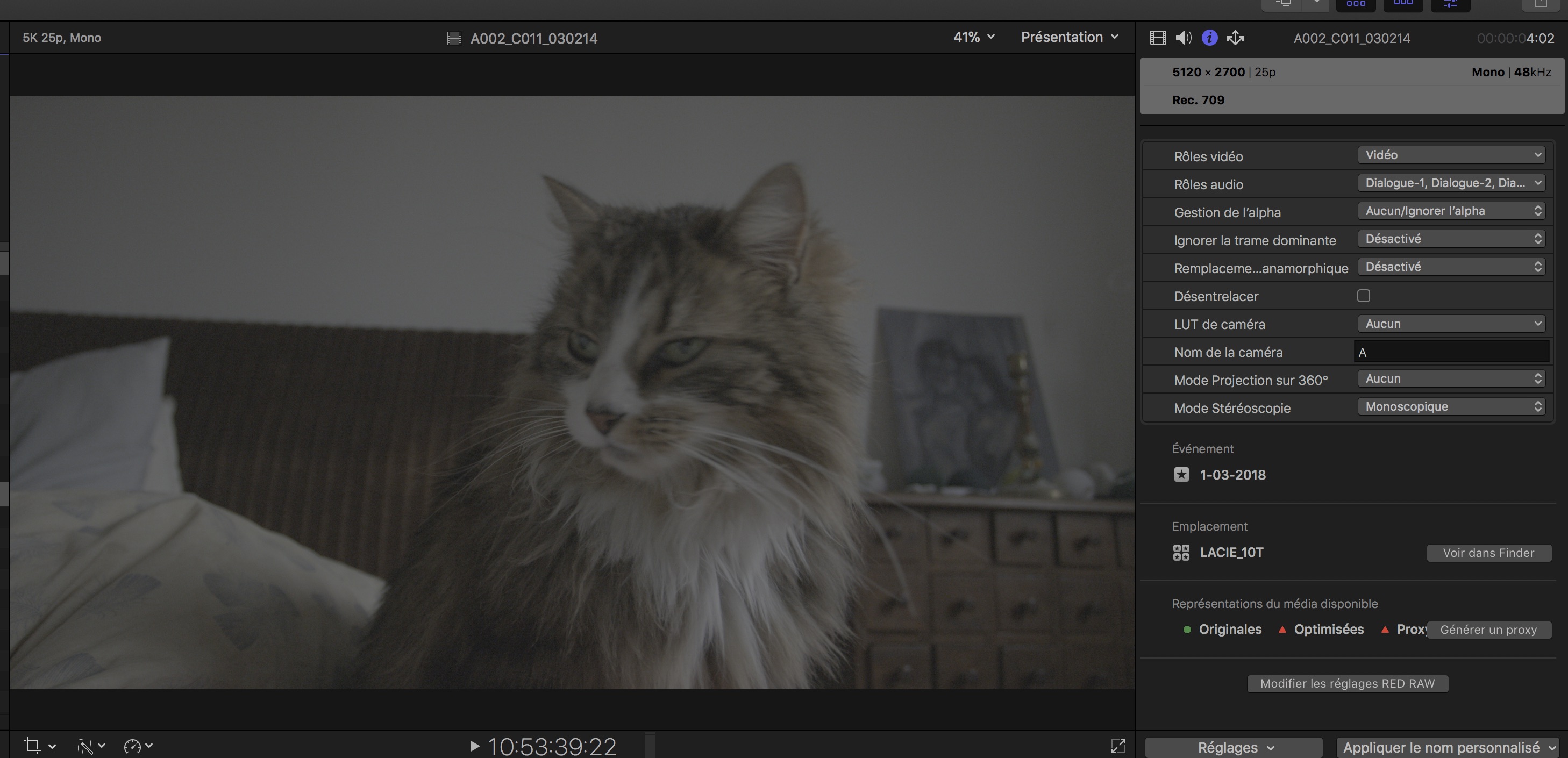Click the 5K 25p, Mono format label
The image size is (1568, 758).
[x=62, y=38]
